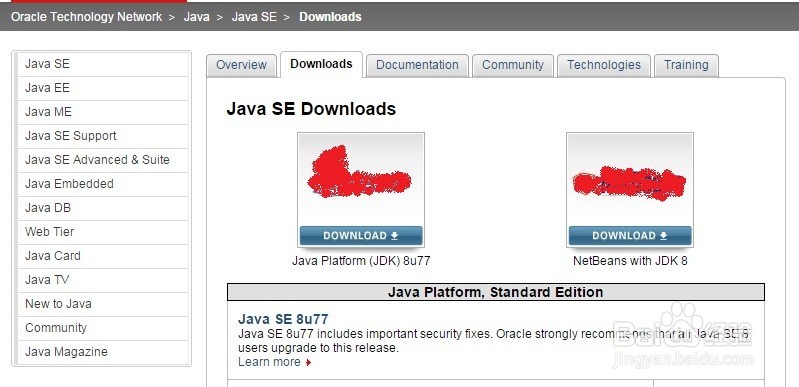Open the Community tab
This screenshot has height=387, width=799.
(x=513, y=65)
